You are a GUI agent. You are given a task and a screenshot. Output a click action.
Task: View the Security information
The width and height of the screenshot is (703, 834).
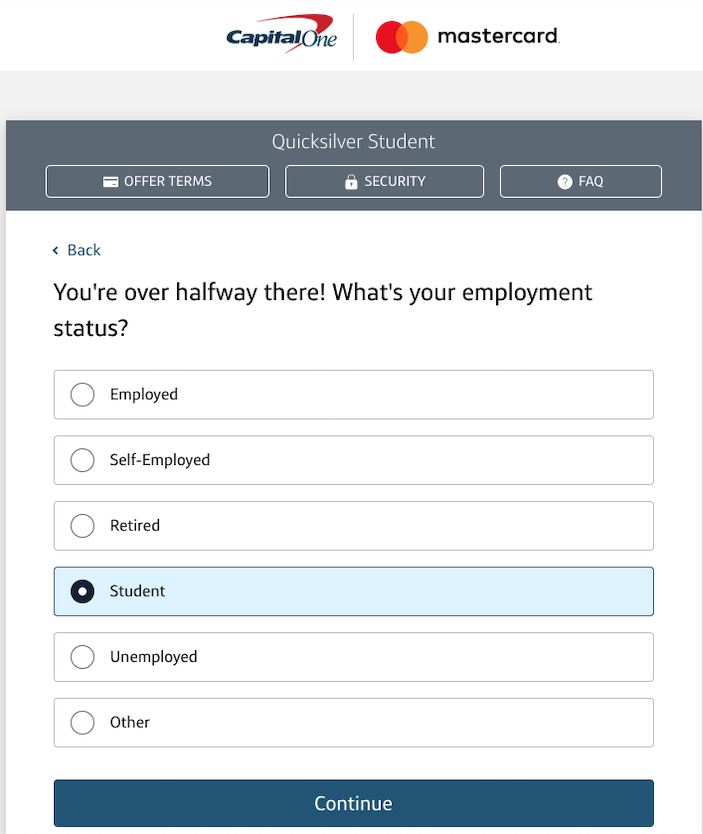(384, 181)
